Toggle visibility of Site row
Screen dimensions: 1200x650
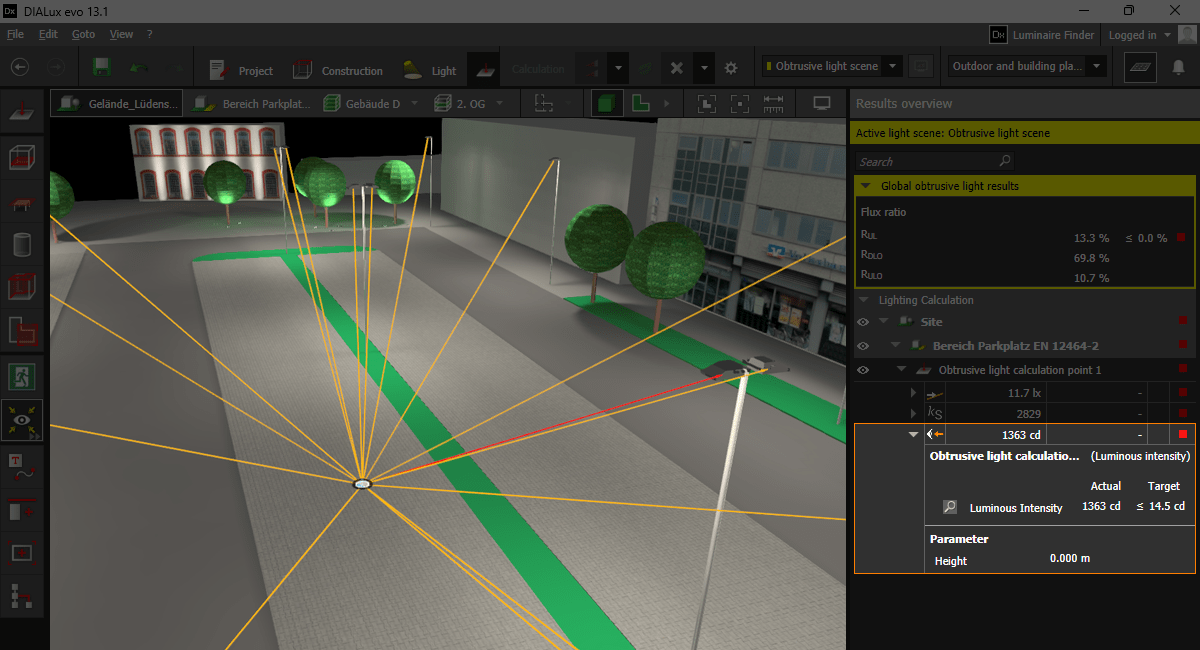tap(863, 322)
